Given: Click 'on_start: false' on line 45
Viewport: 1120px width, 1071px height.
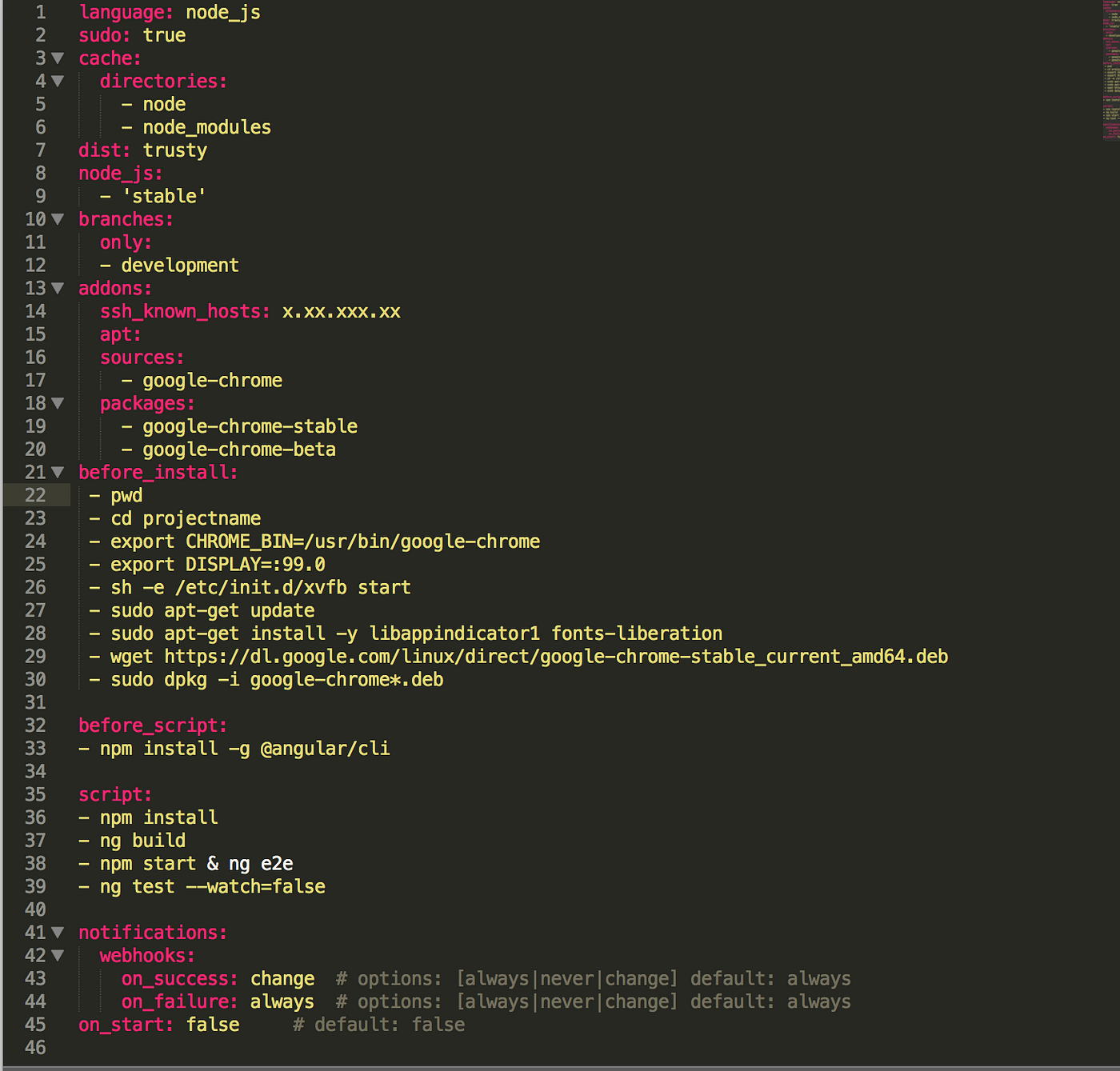Looking at the screenshot, I should click(x=158, y=1025).
